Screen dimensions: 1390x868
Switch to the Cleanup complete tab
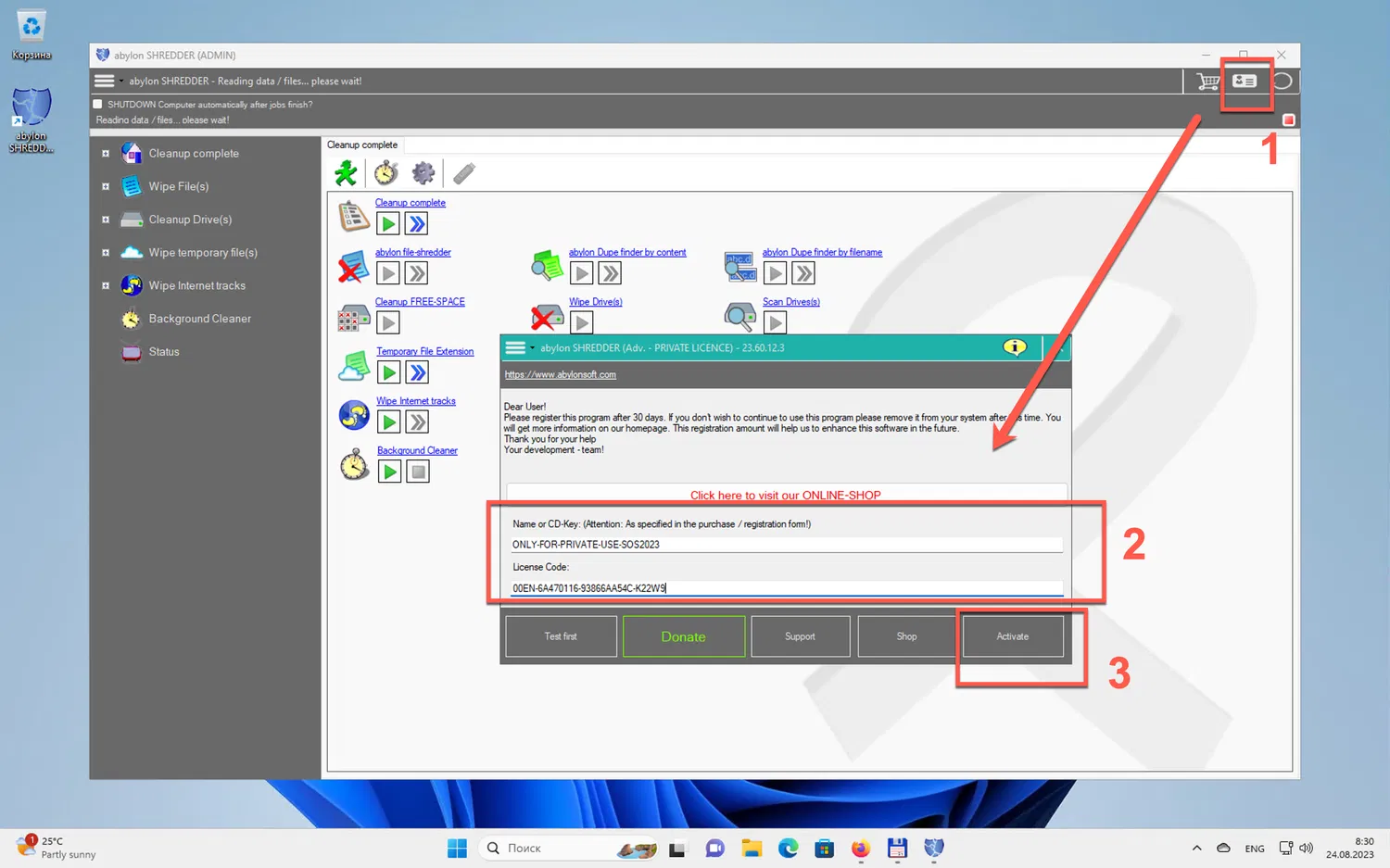[x=362, y=145]
